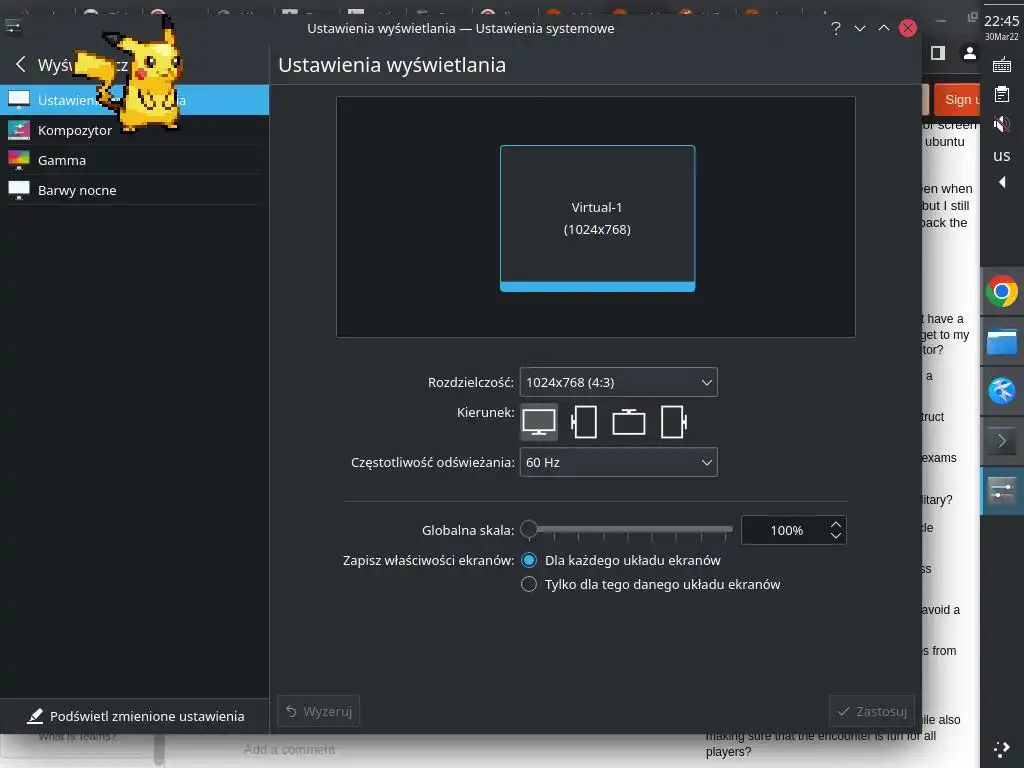Open the clock showing 22:45 in panel
The height and width of the screenshot is (768, 1024).
click(x=1002, y=27)
